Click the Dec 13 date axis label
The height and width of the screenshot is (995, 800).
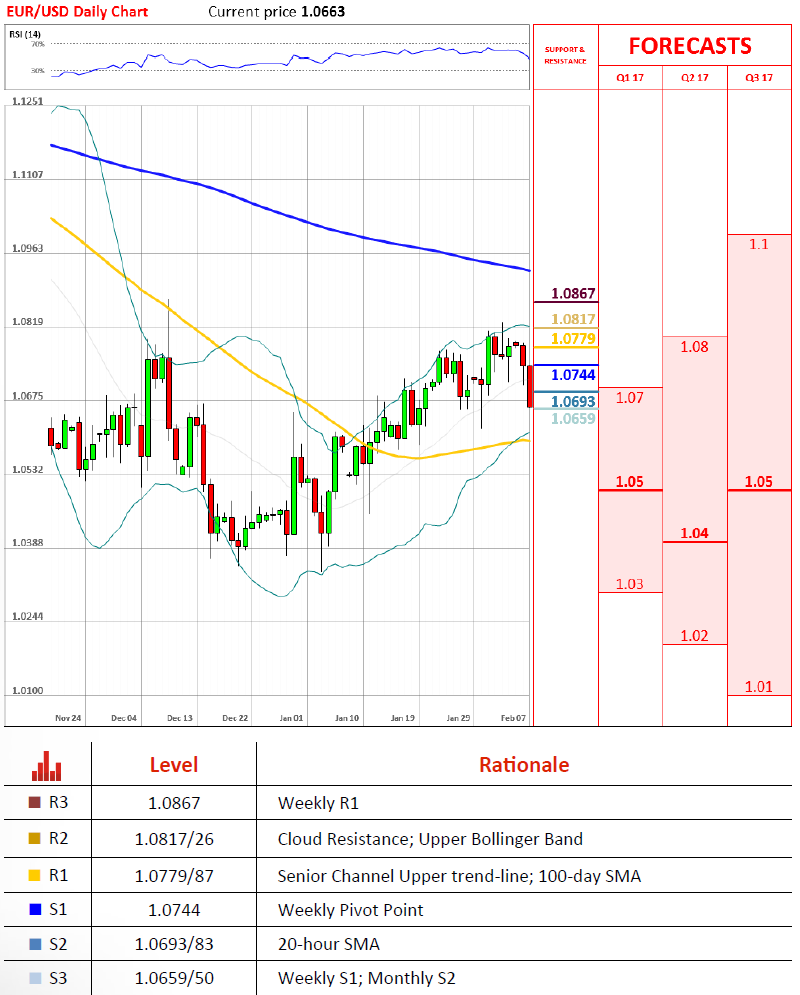pos(180,718)
